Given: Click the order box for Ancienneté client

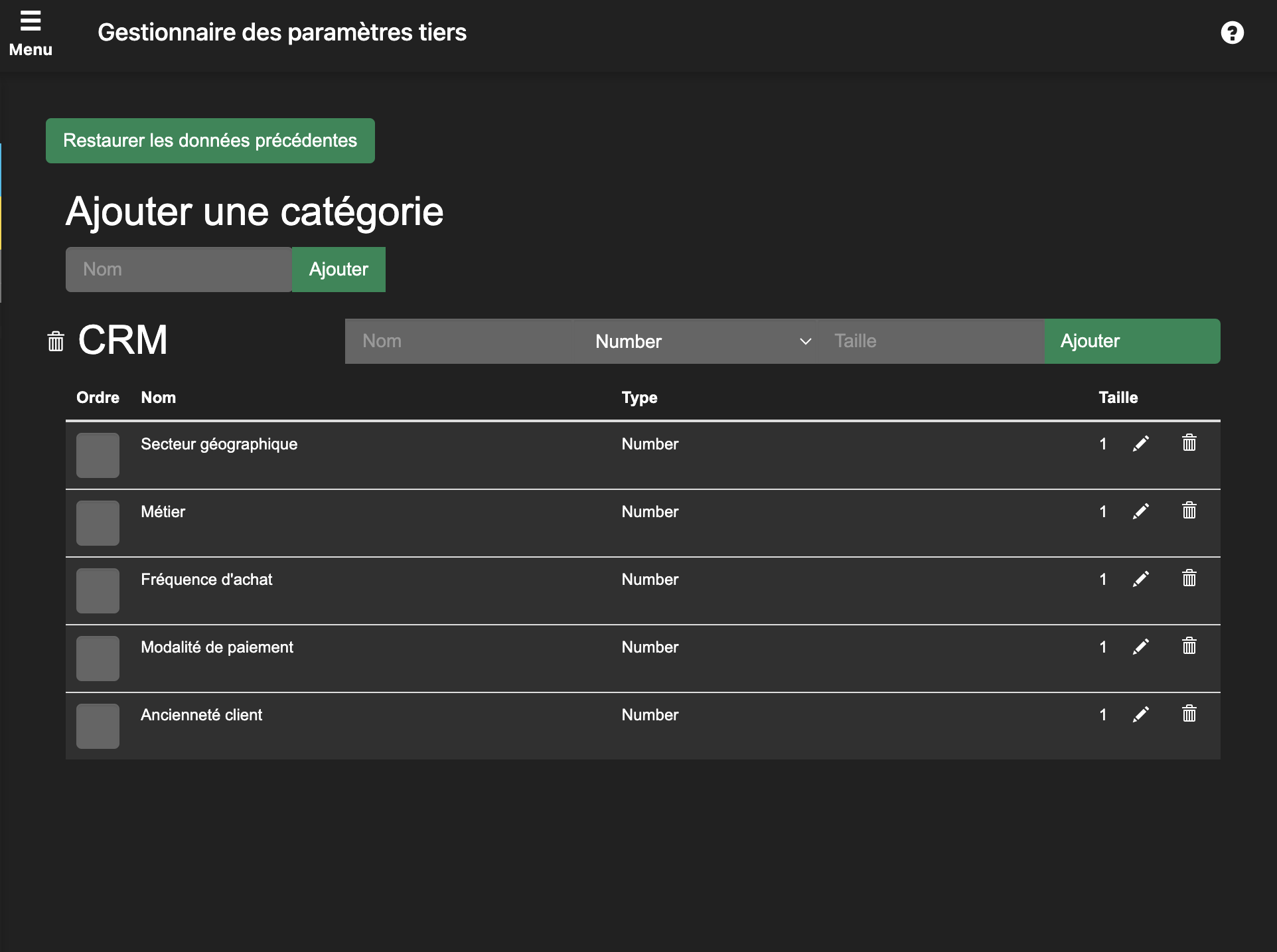Looking at the screenshot, I should [98, 726].
